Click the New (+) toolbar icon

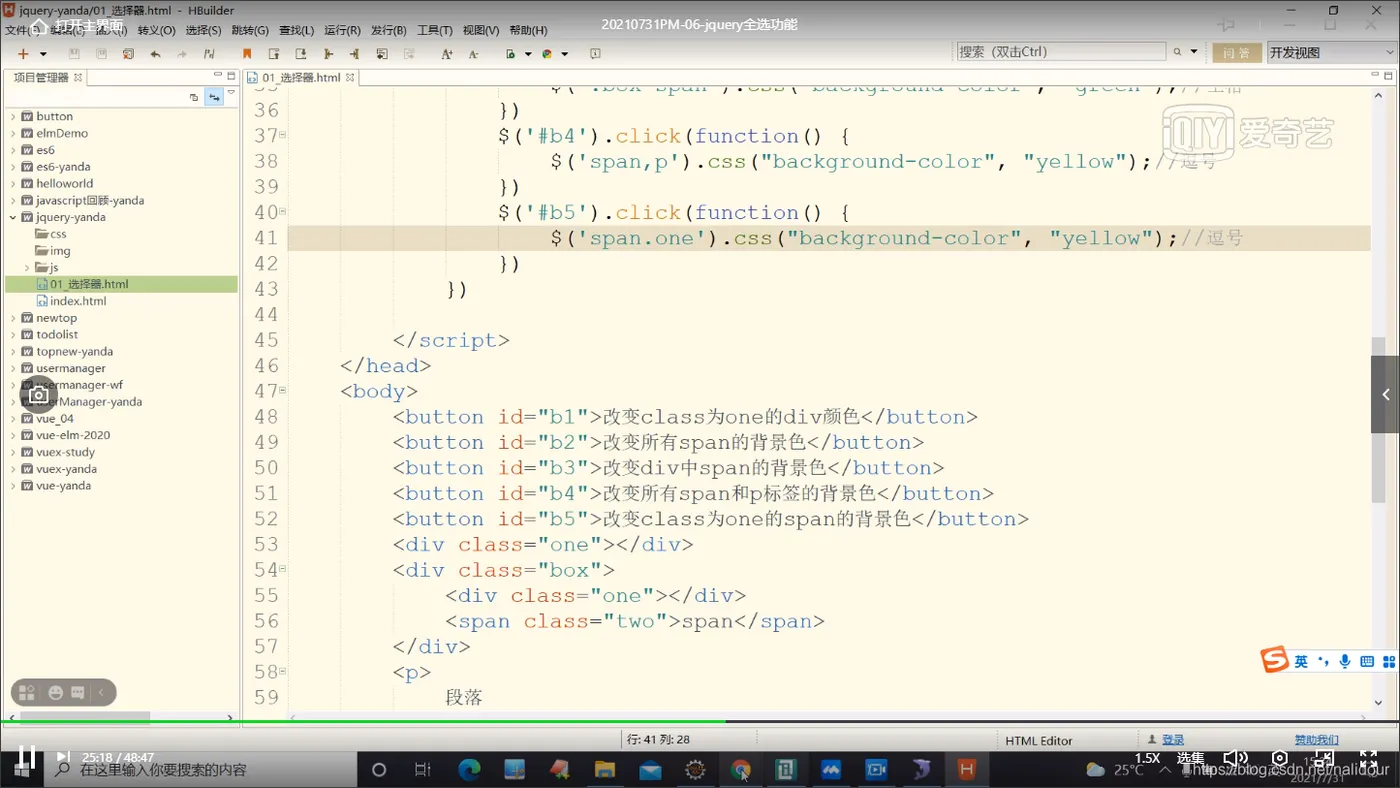(x=23, y=54)
